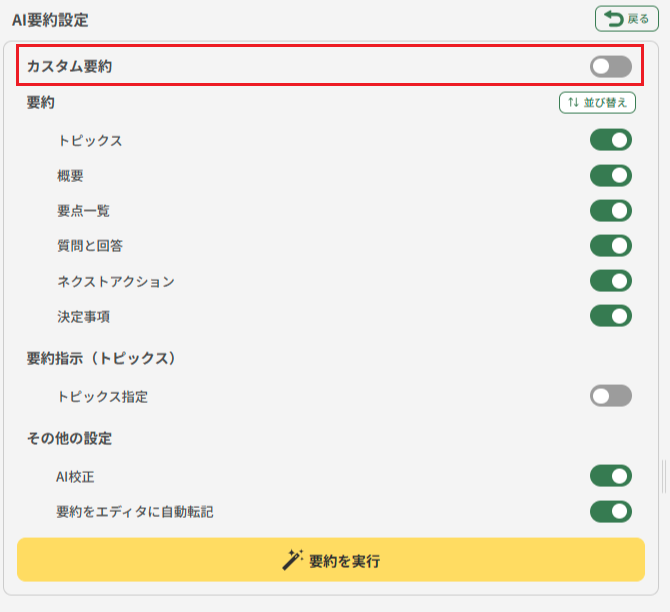The height and width of the screenshot is (612, 670).
Task: Disable the 概要 toggle
Action: 610,176
